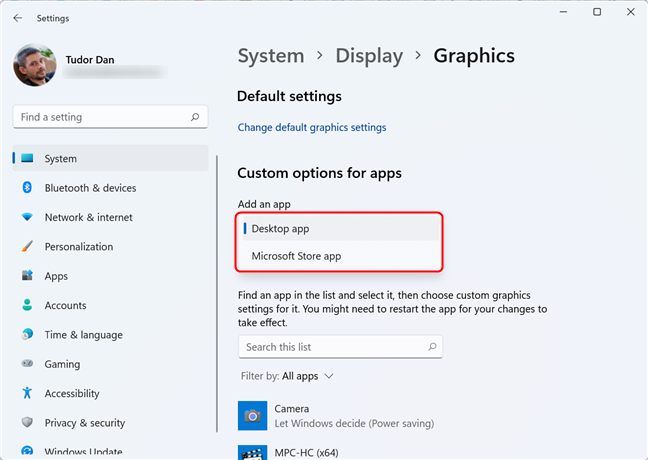
Task: Click the Gaming controller icon
Action: click(27, 363)
